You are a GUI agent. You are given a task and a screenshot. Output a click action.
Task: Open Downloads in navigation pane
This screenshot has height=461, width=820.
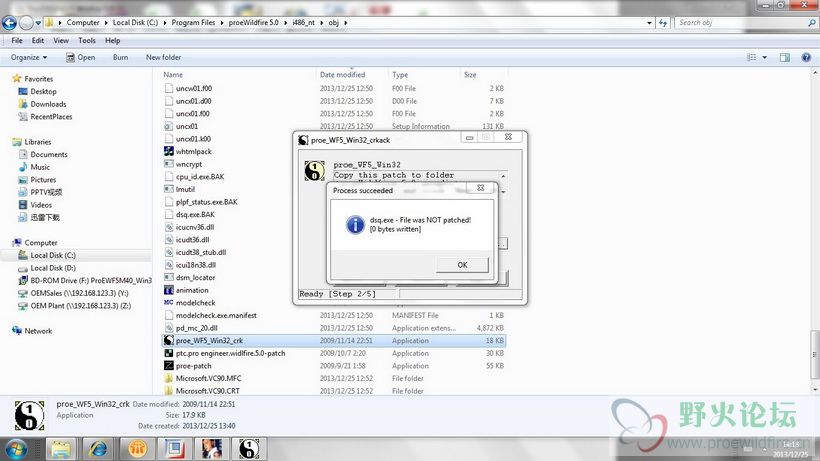point(48,104)
